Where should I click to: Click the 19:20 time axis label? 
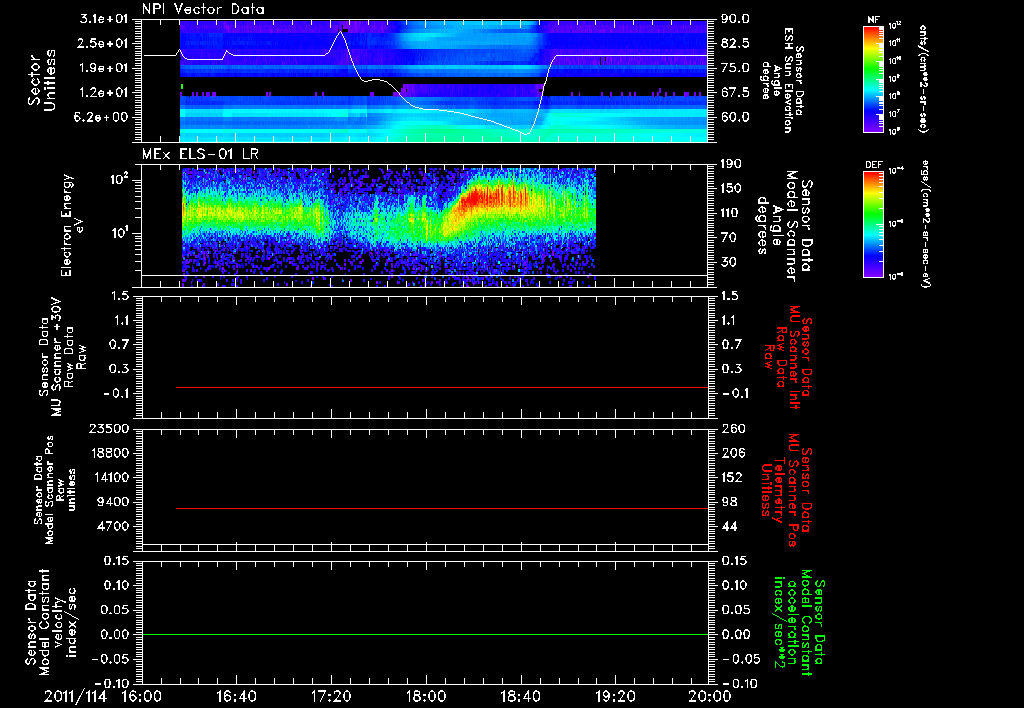[x=615, y=697]
